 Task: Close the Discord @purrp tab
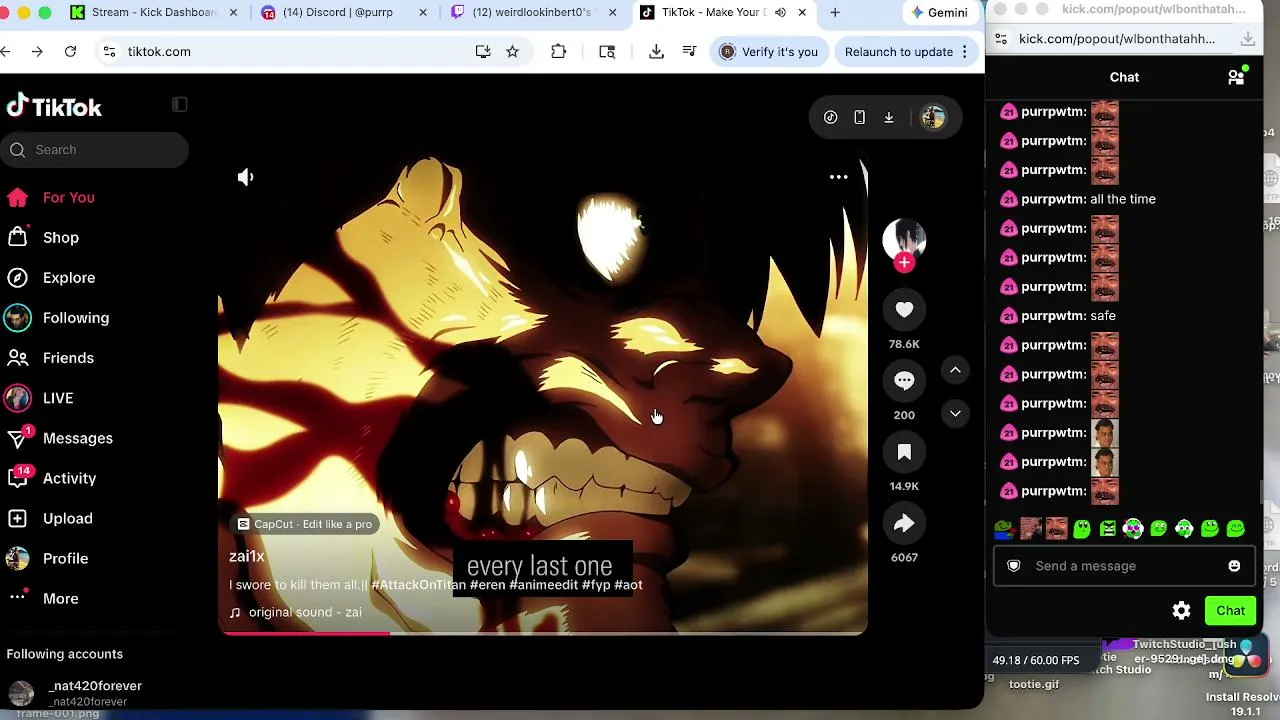pos(422,12)
